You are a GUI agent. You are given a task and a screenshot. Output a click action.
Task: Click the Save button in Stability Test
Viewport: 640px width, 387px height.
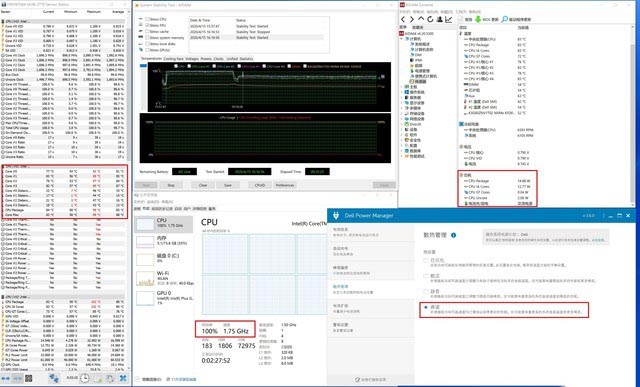point(228,185)
